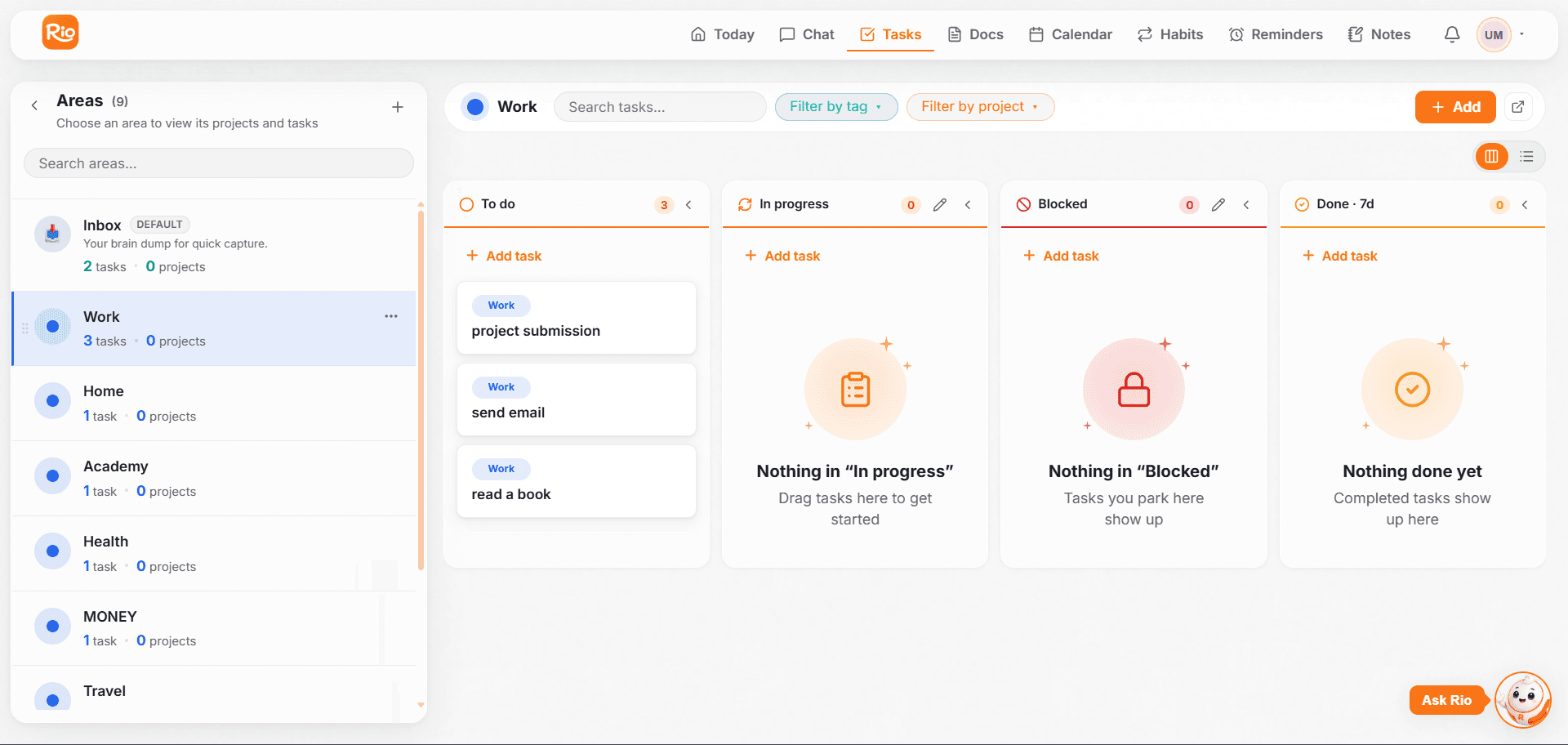The height and width of the screenshot is (745, 1568).
Task: Open the Docs tab
Action: (x=975, y=34)
